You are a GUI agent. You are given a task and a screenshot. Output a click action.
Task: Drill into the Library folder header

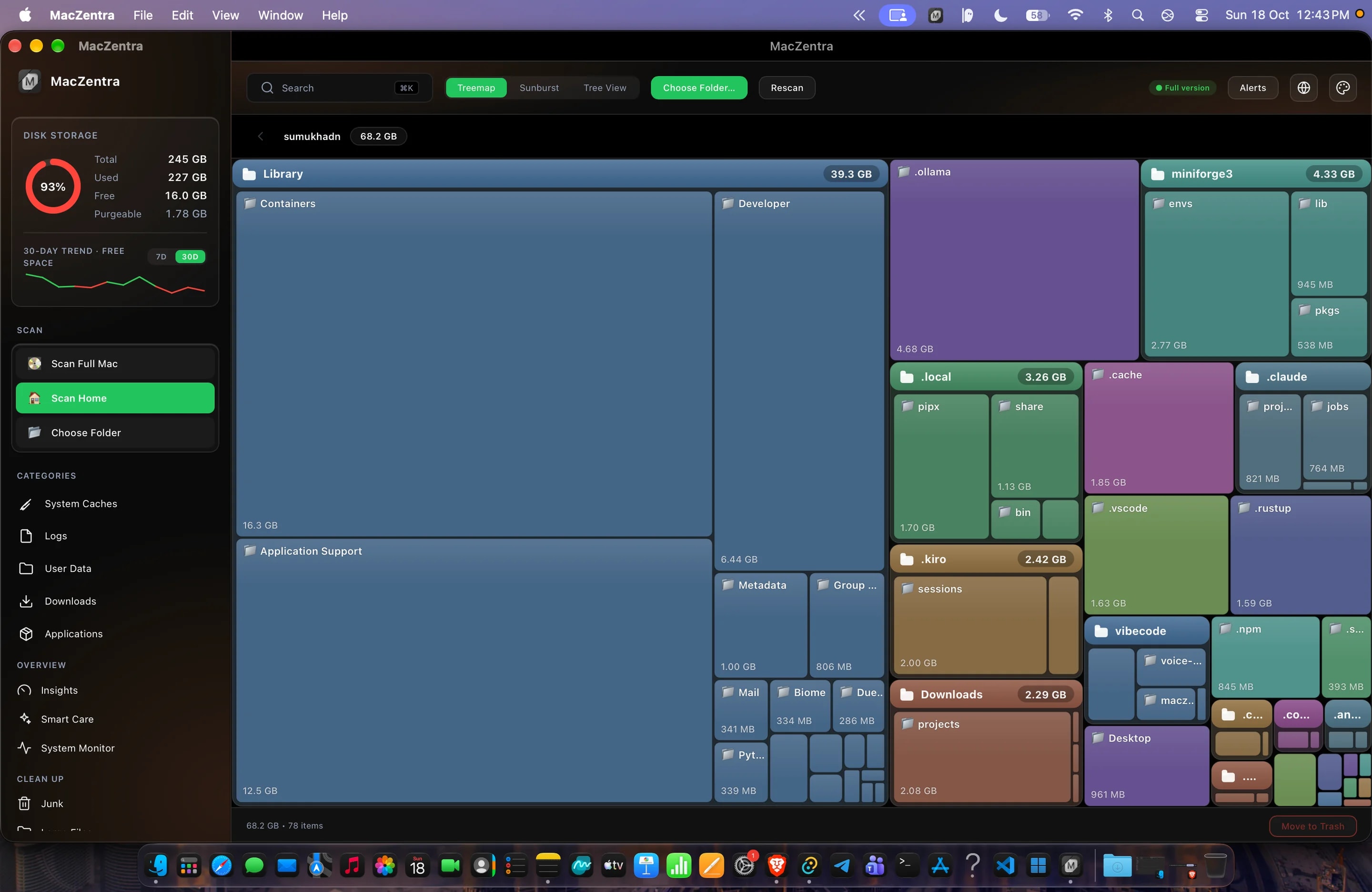coord(560,174)
